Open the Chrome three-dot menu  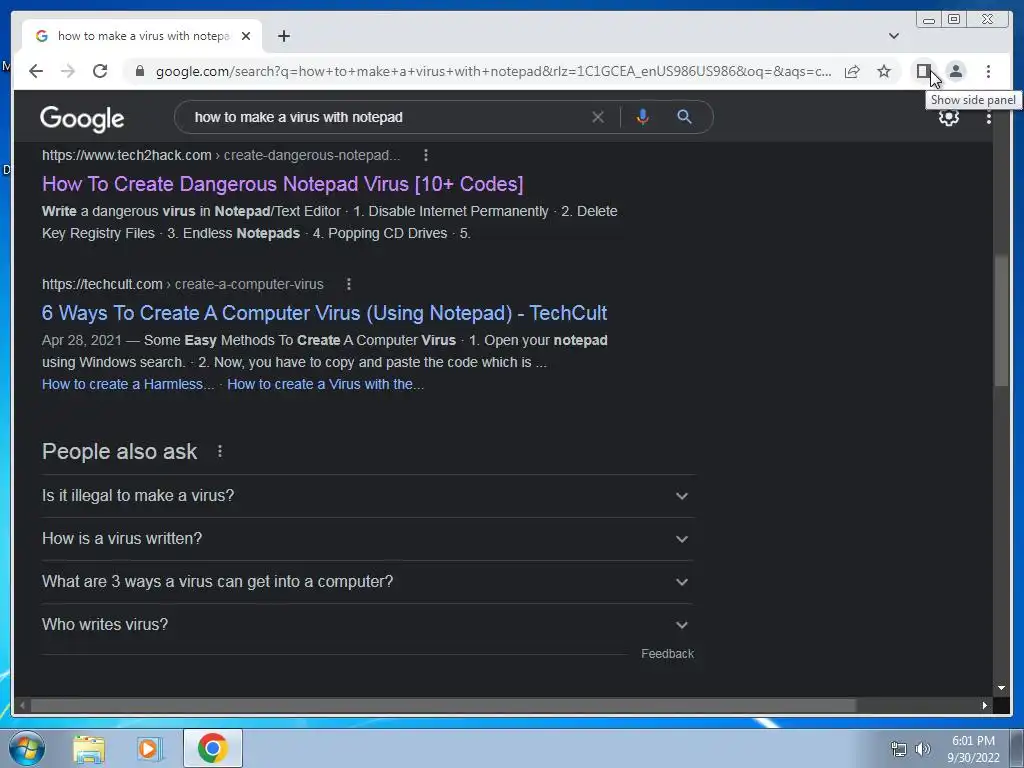tap(988, 71)
